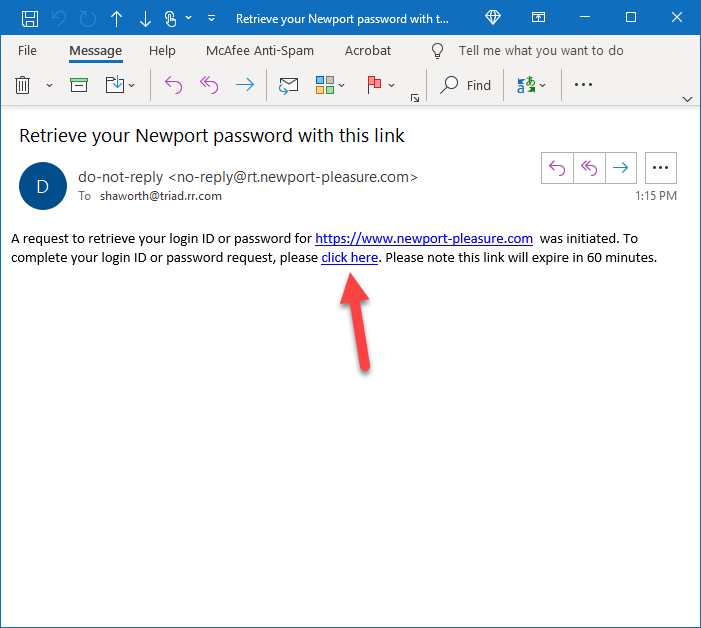Viewport: 701px width, 628px height.
Task: Click the envelope with arrows icon in ribbon
Action: click(288, 85)
